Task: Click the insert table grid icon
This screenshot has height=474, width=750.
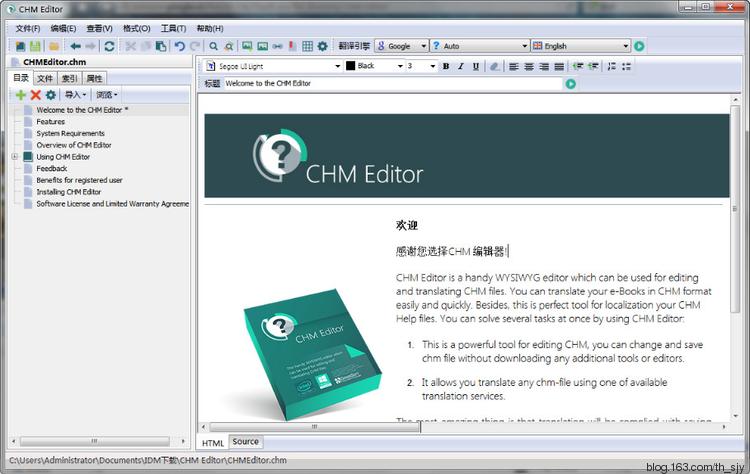Action: point(308,46)
